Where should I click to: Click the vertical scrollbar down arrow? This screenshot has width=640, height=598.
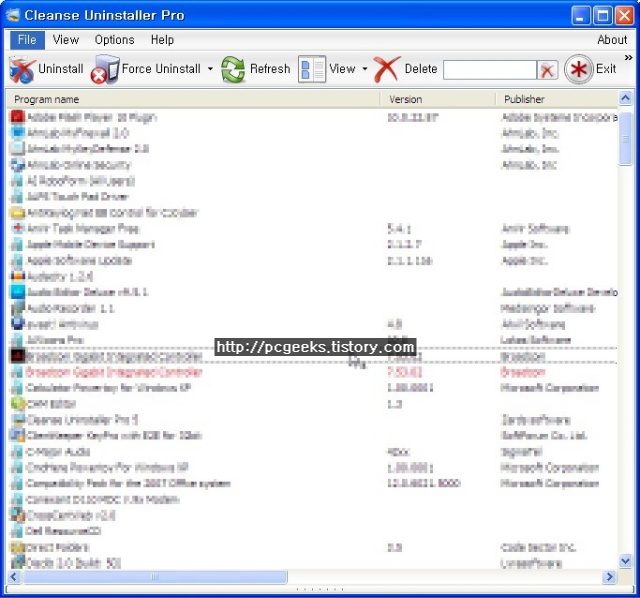click(625, 561)
